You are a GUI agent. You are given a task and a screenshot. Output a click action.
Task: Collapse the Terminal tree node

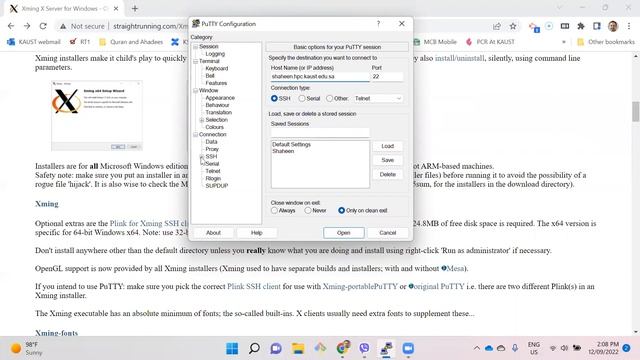coord(196,61)
